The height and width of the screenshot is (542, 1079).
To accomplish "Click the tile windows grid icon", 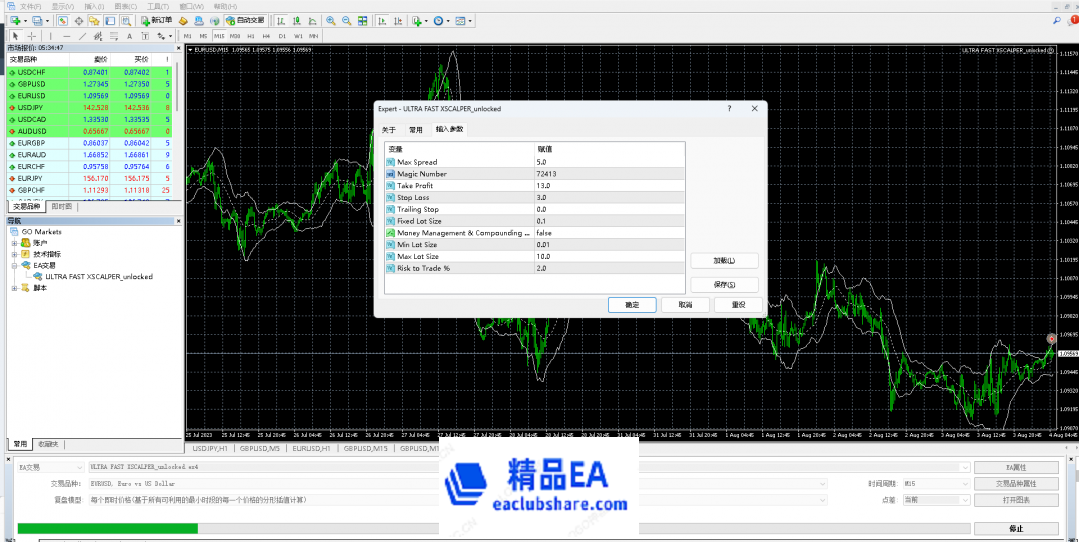I will coord(361,20).
